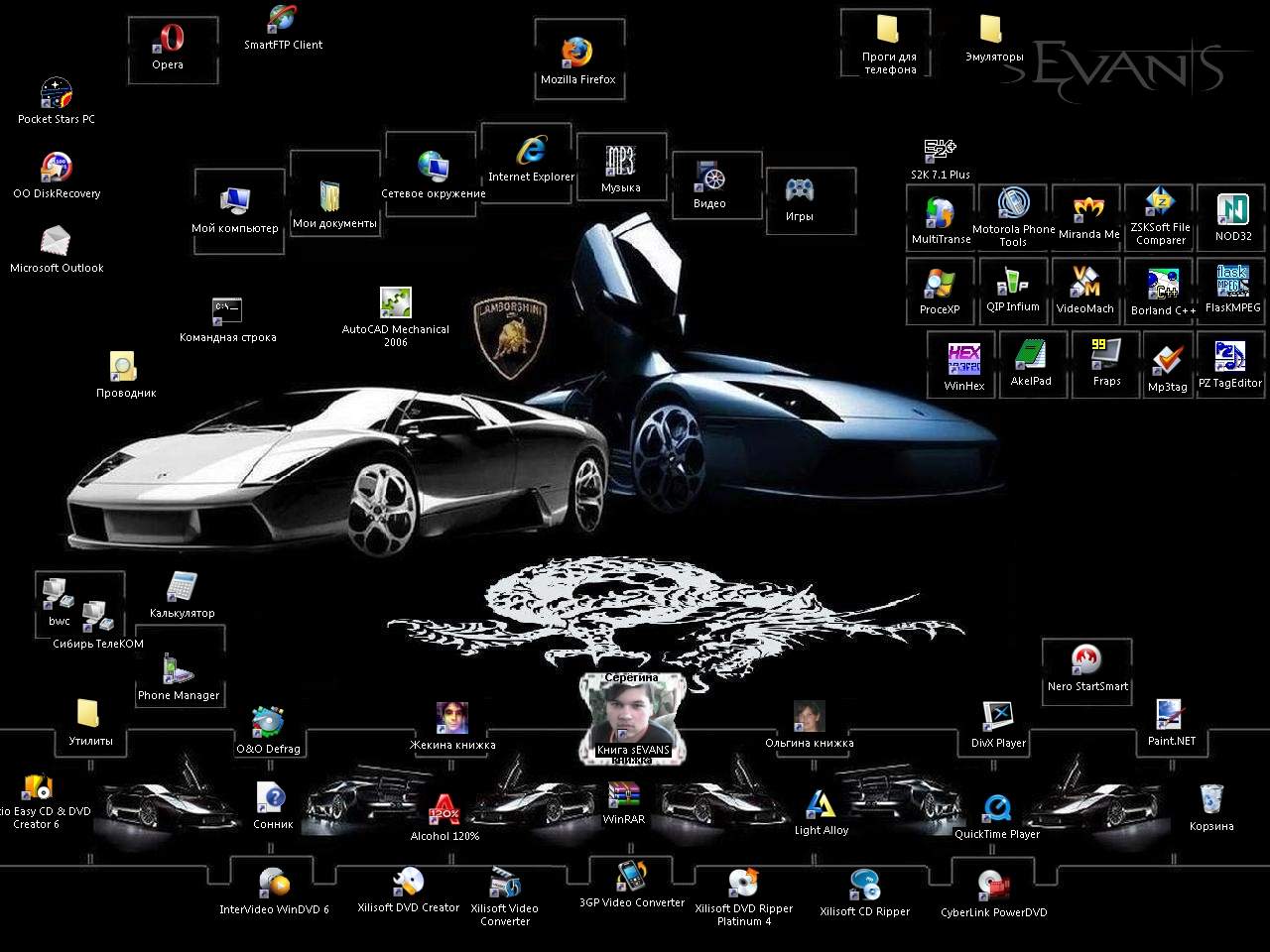Open MultiTranse shortcut
The width and height of the screenshot is (1270, 952).
pyautogui.click(x=940, y=213)
